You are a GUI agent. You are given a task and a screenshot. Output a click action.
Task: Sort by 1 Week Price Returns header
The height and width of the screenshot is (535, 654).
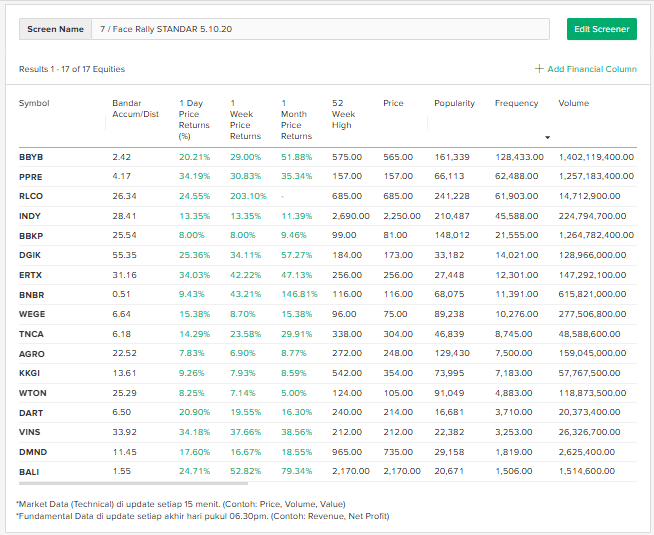click(x=245, y=119)
